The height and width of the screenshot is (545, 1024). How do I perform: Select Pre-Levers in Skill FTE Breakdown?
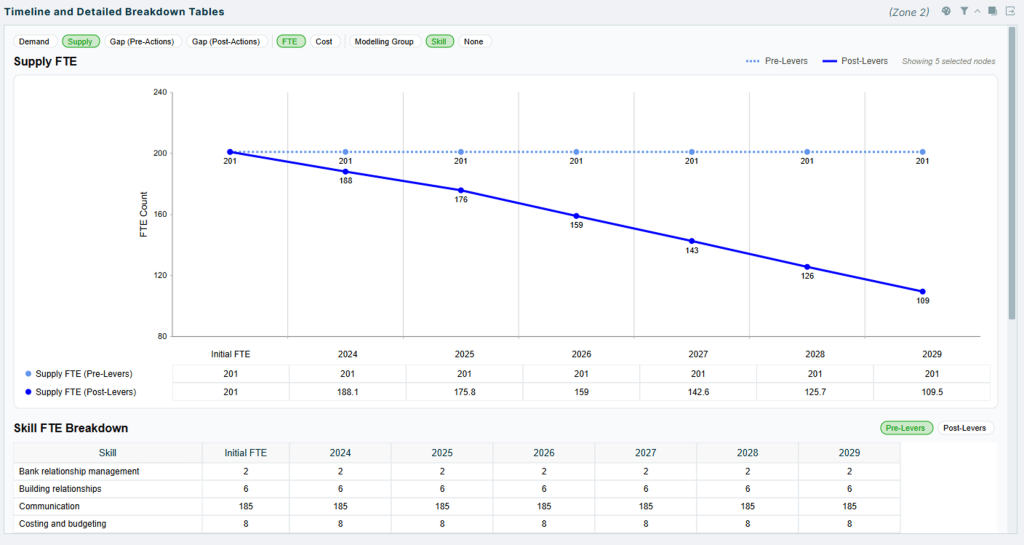(x=906, y=428)
